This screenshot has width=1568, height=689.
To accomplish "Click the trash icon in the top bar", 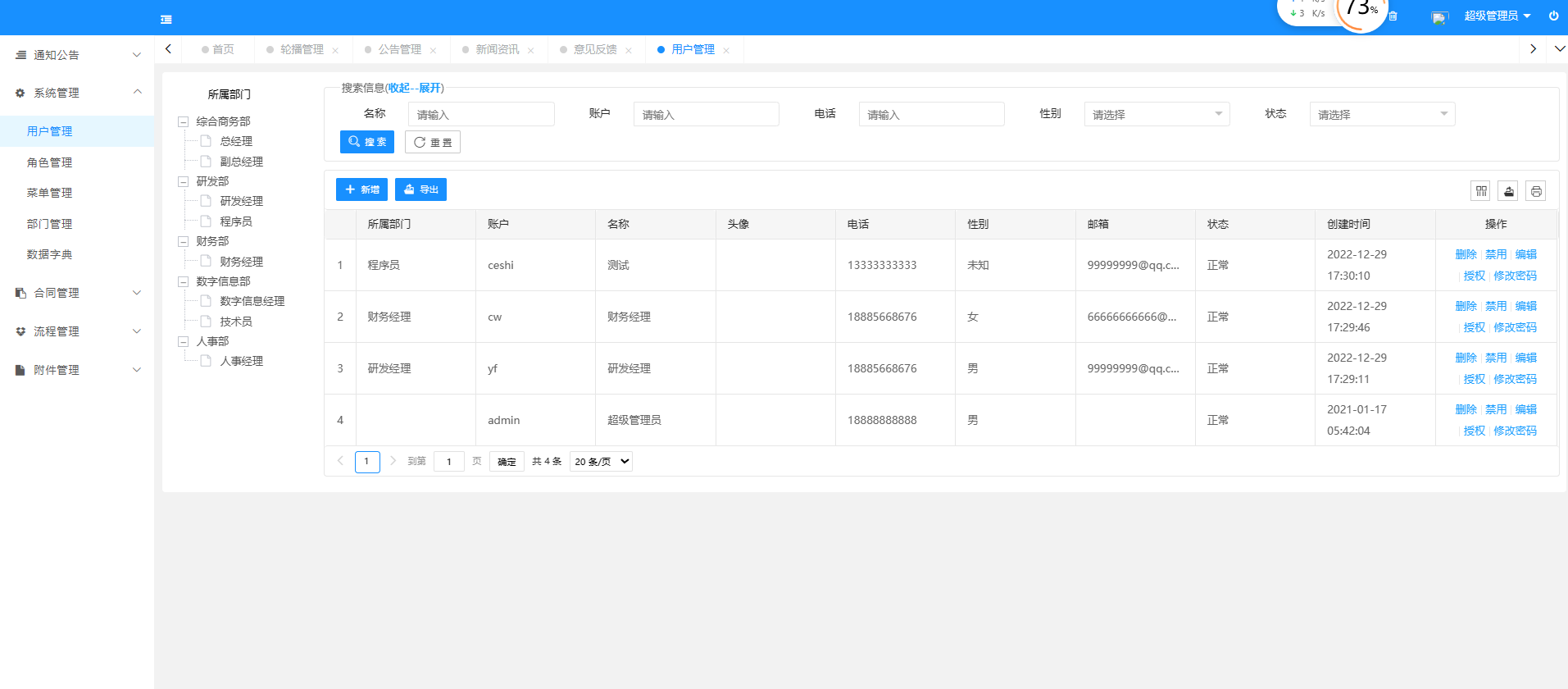I will pyautogui.click(x=1393, y=16).
